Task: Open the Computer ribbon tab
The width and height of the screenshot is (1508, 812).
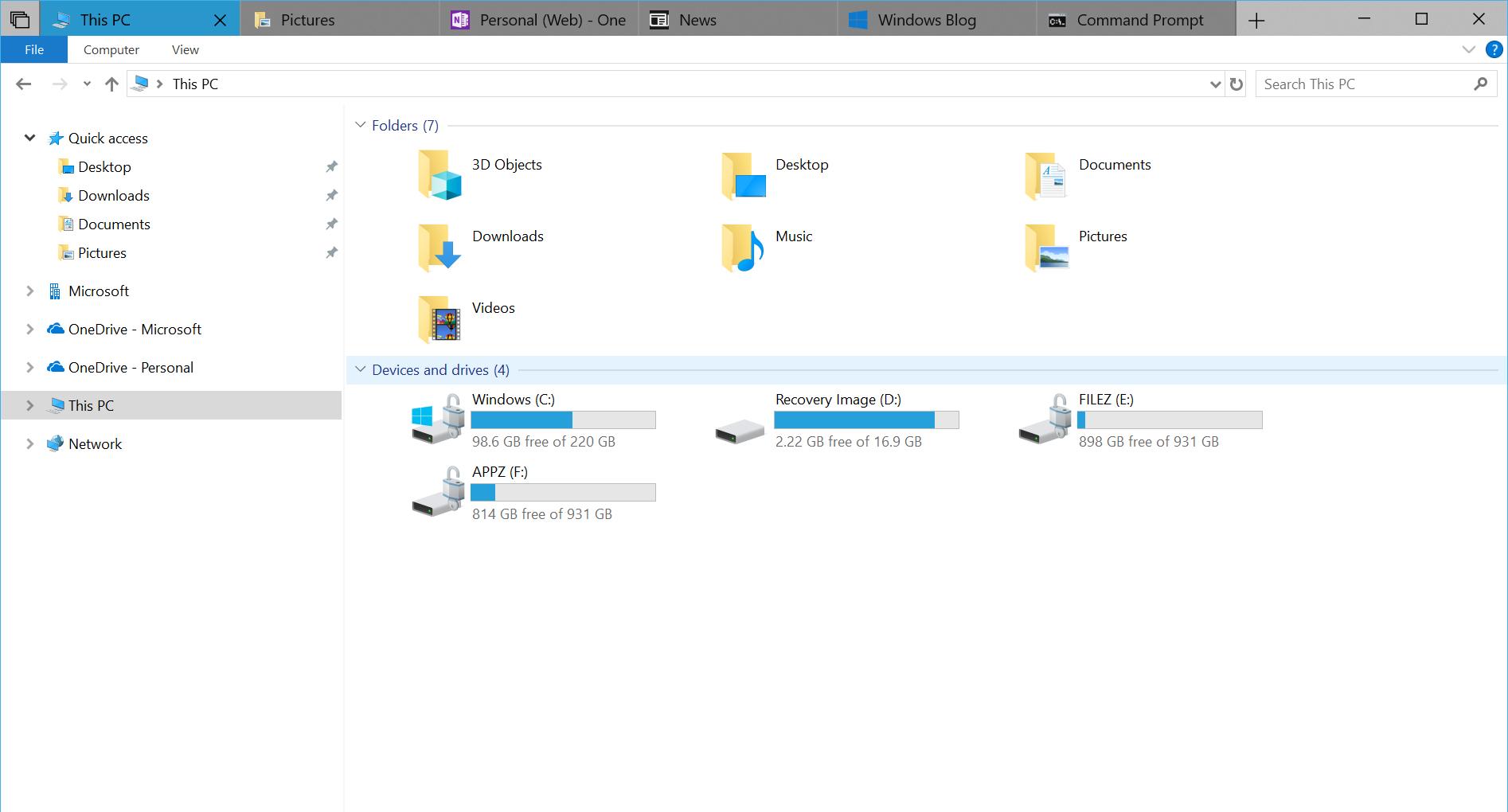Action: tap(111, 49)
